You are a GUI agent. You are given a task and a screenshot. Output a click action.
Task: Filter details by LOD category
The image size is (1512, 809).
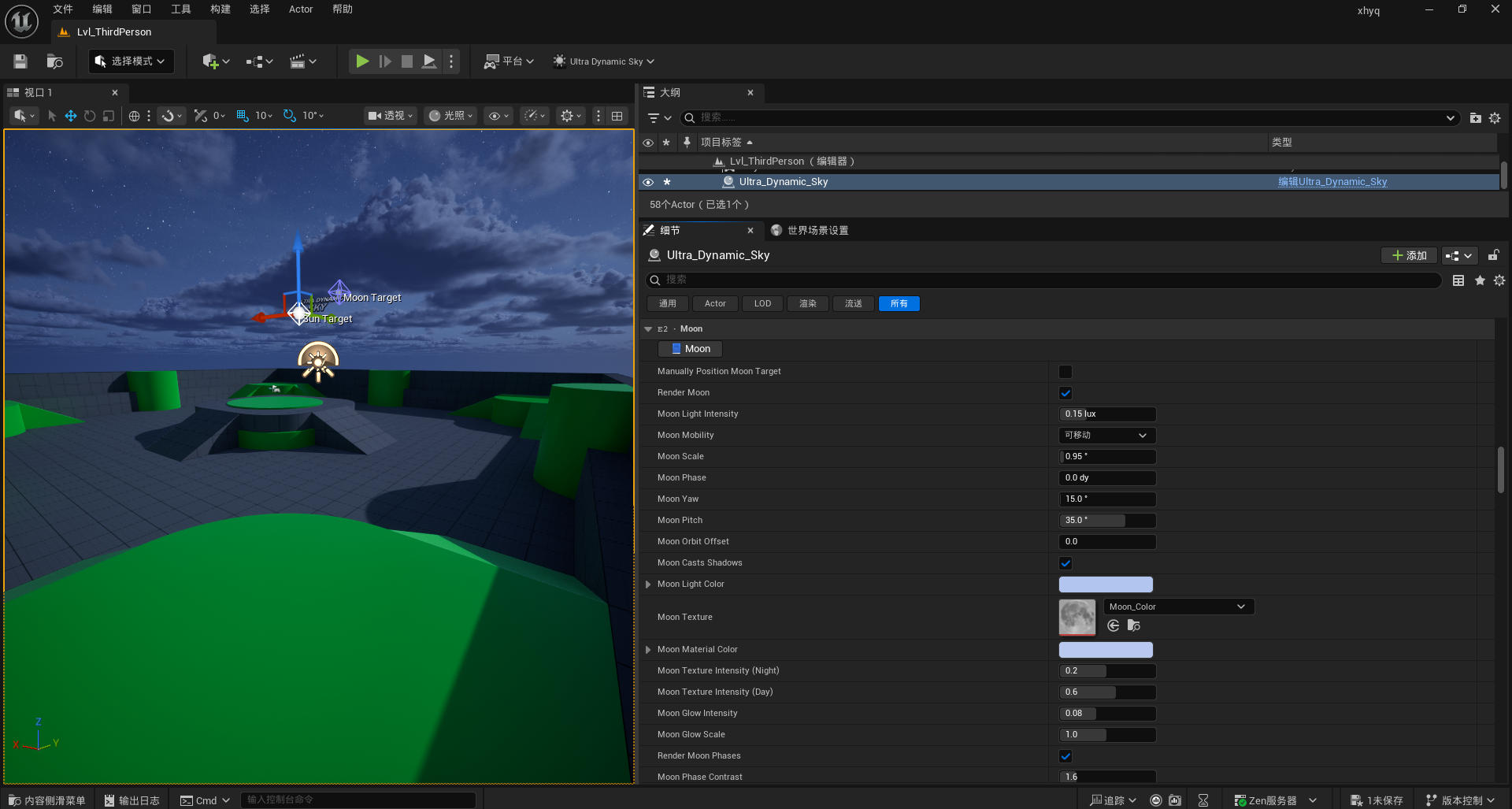pos(762,304)
